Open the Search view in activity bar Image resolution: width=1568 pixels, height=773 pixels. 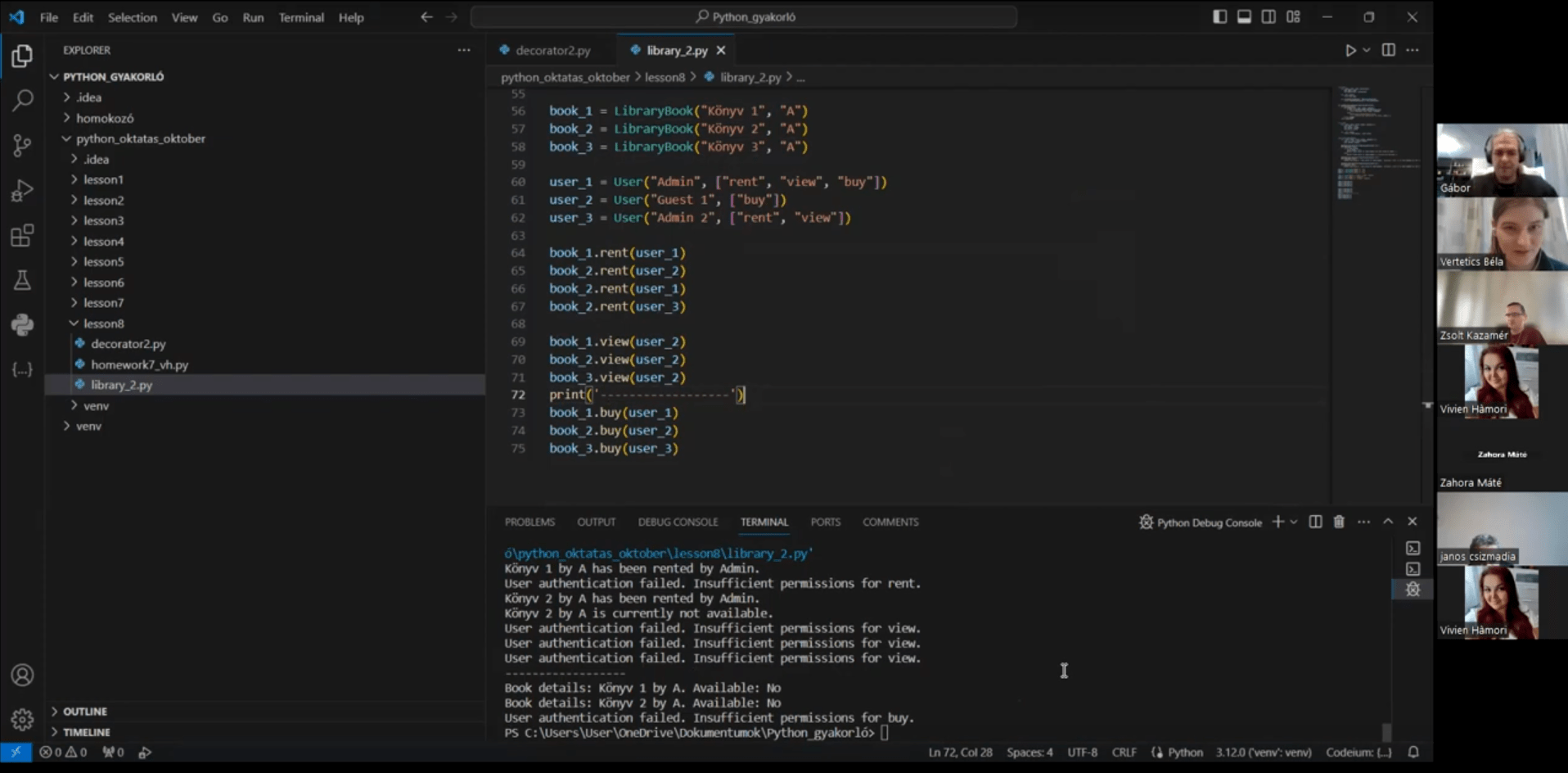point(22,101)
